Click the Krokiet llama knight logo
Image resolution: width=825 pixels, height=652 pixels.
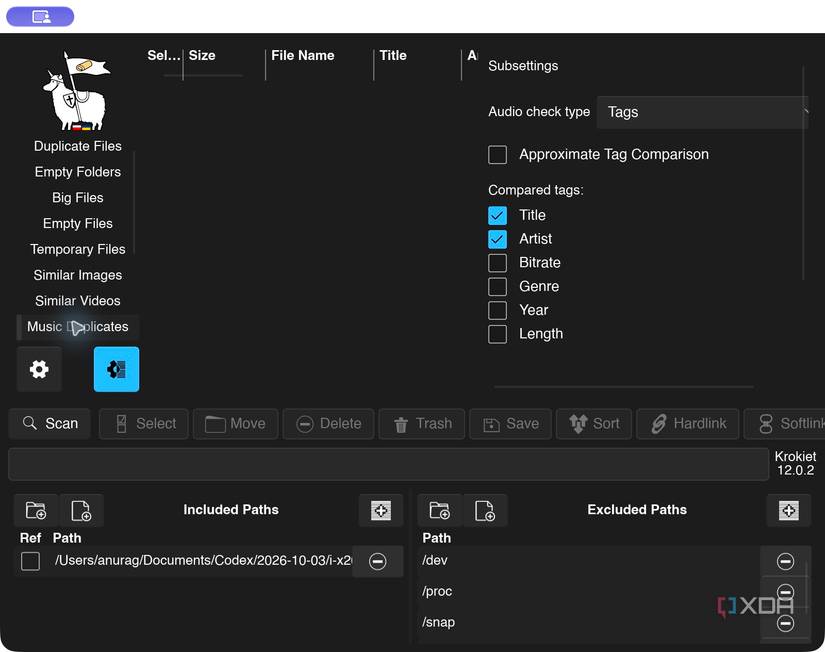(x=77, y=92)
